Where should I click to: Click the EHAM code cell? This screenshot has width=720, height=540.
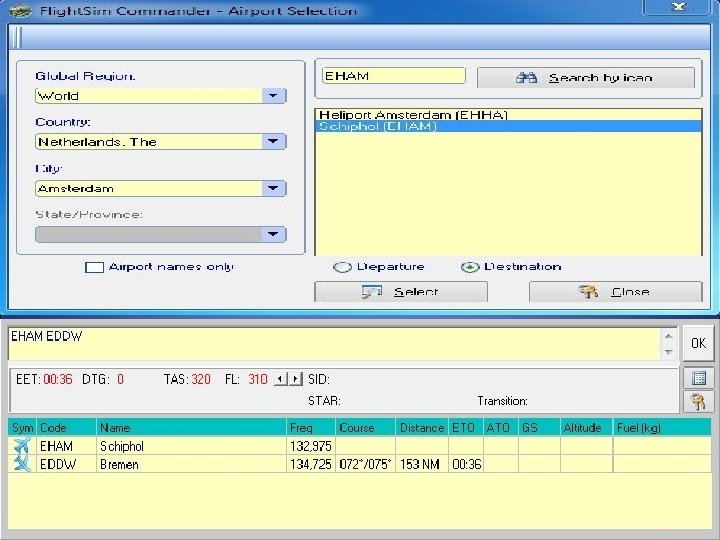[66, 446]
